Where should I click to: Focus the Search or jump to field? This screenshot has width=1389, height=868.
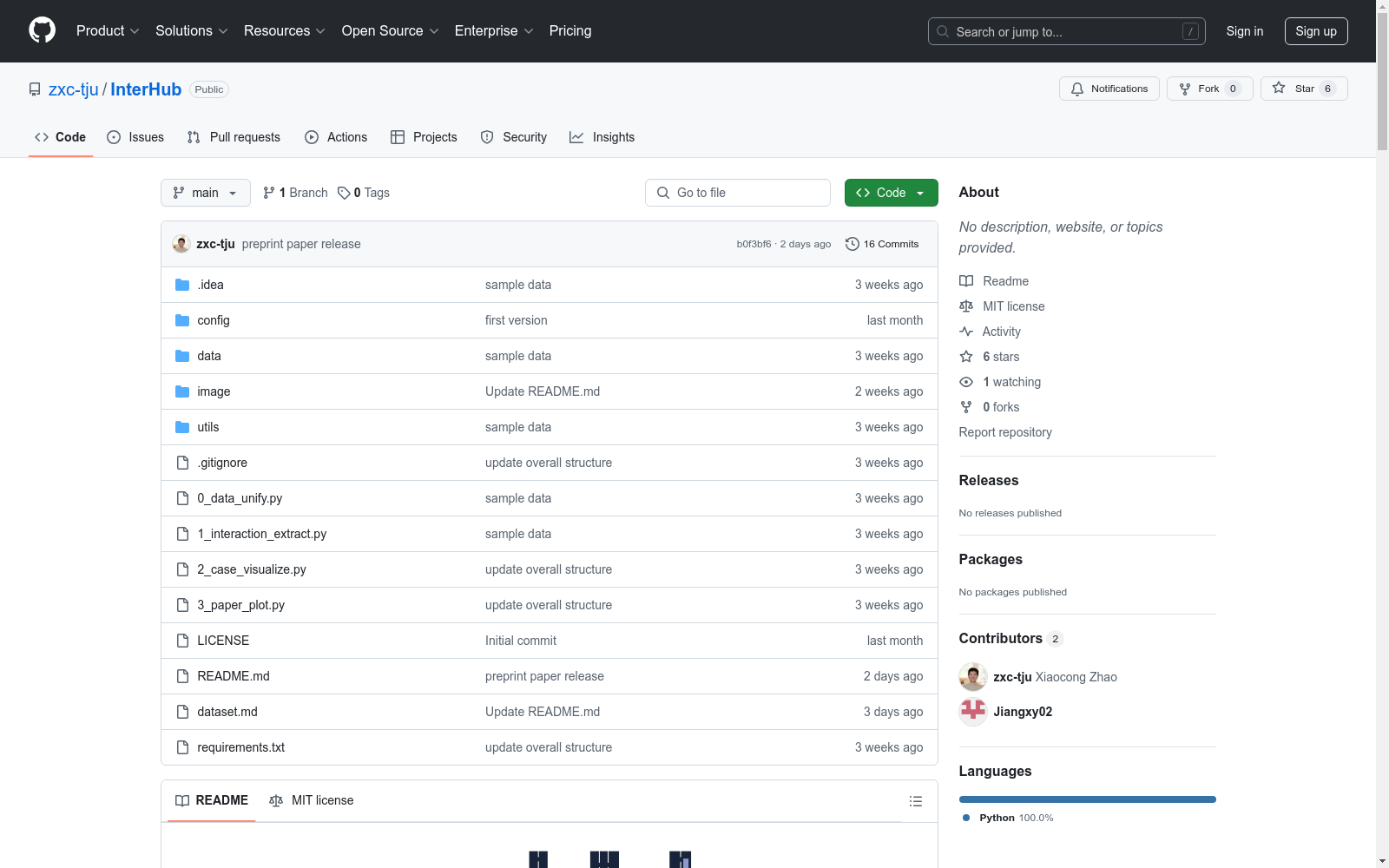(x=1067, y=31)
